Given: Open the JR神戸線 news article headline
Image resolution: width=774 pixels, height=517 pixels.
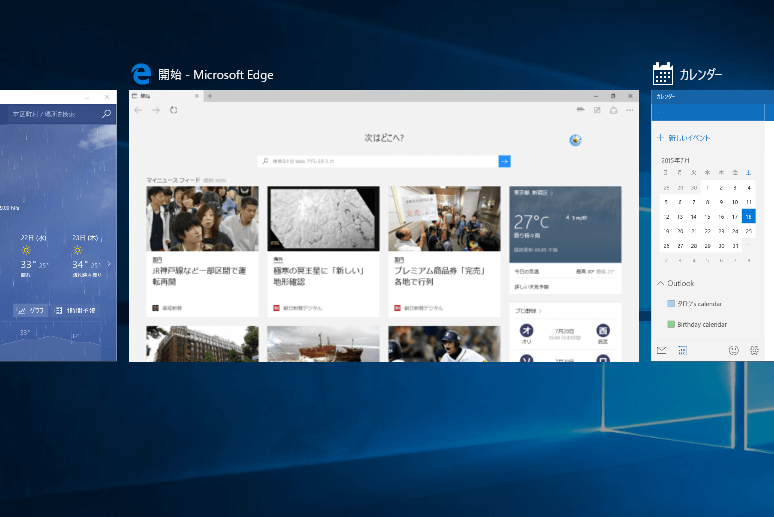Looking at the screenshot, I should [x=199, y=276].
